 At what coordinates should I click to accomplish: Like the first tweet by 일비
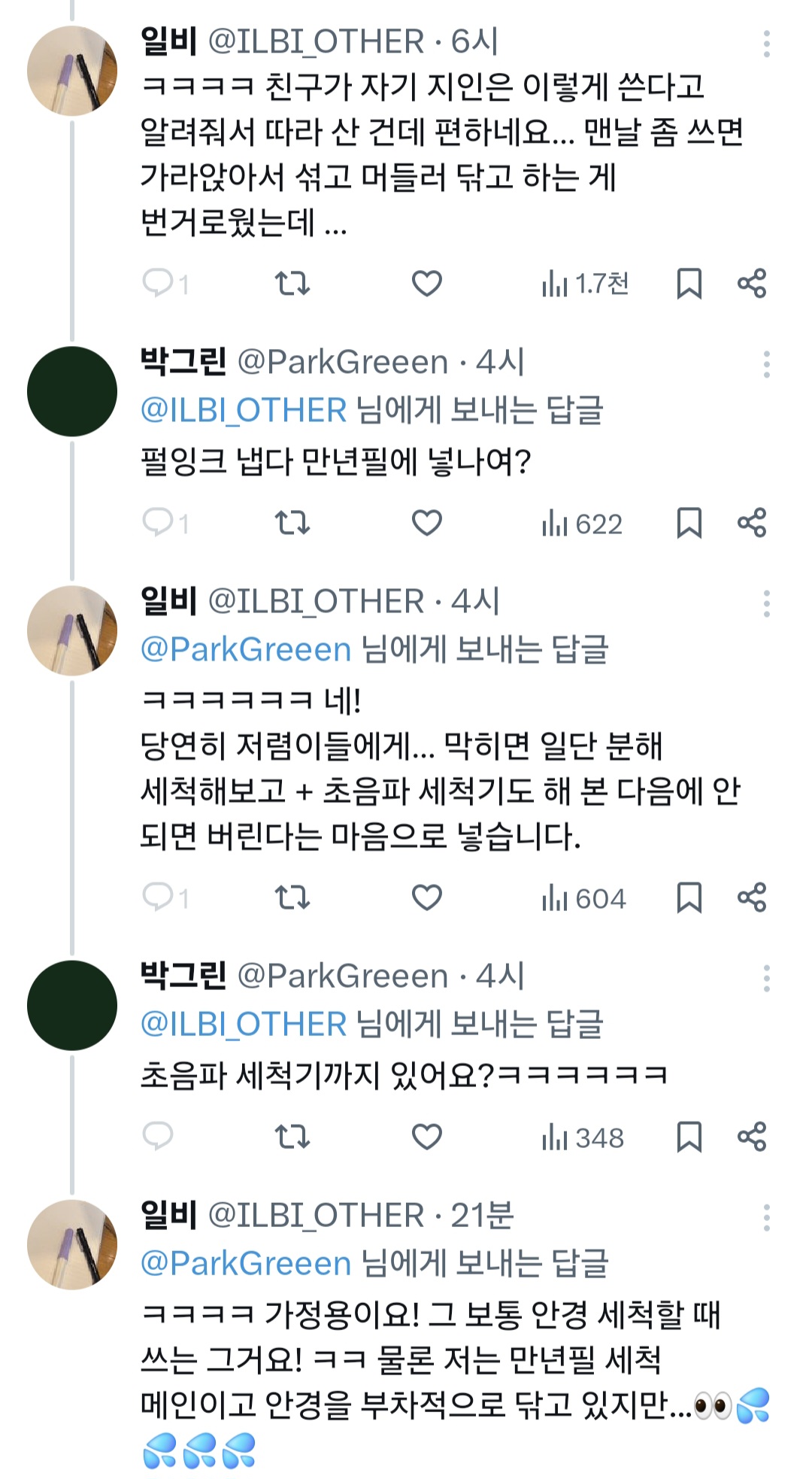(x=426, y=284)
